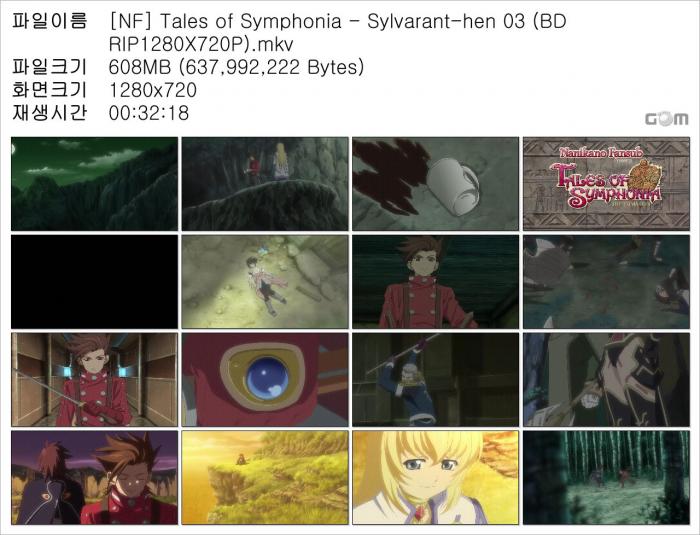Select the blonde girl close-up thumbnail

pos(436,477)
